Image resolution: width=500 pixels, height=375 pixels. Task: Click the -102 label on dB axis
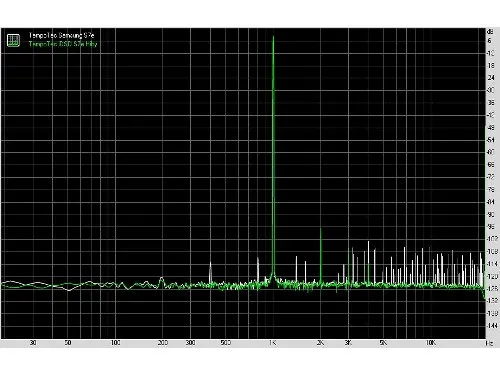click(492, 239)
